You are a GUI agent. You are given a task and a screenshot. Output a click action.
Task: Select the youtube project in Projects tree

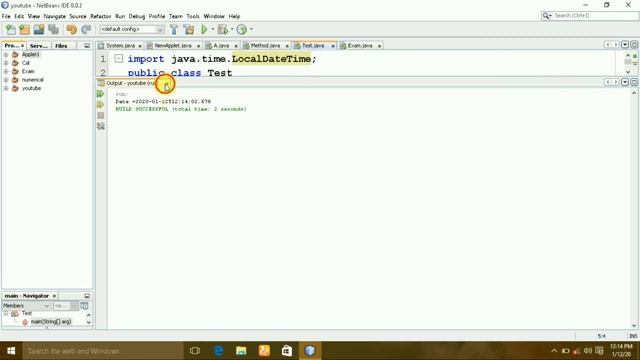coord(31,88)
